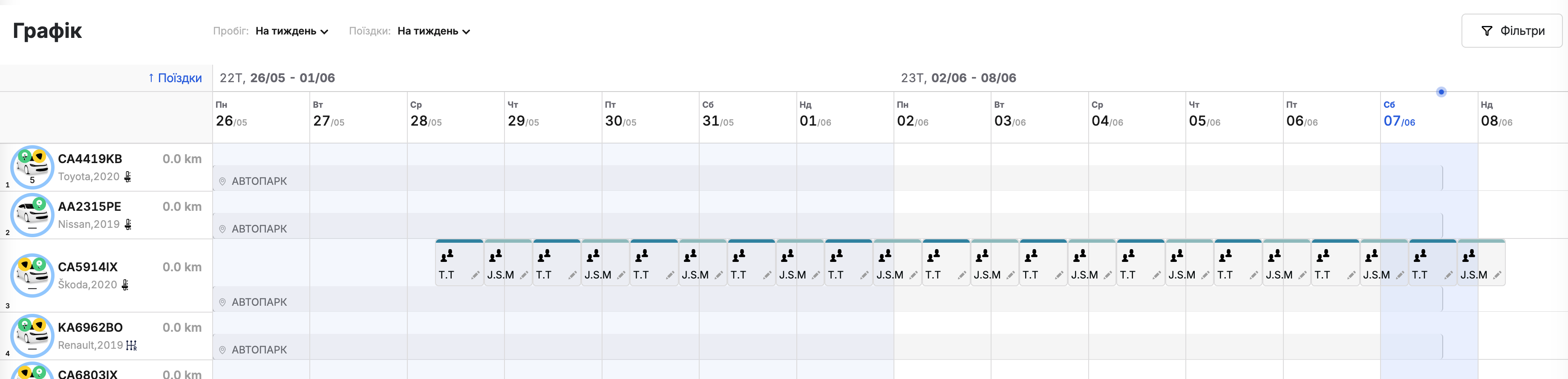Click the 0.0 km mileage for AA2315PE
Screen dimensions: 1568x379
click(x=182, y=207)
